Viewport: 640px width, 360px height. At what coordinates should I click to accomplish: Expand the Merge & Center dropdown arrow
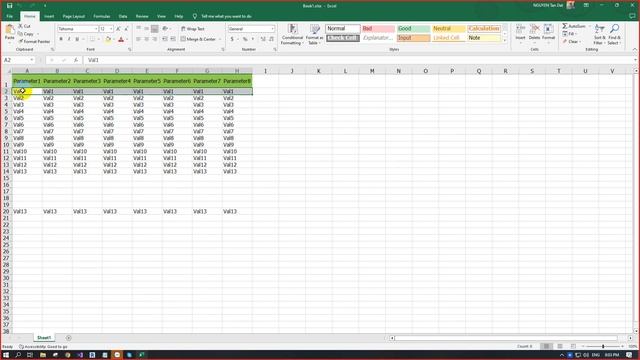coord(220,39)
